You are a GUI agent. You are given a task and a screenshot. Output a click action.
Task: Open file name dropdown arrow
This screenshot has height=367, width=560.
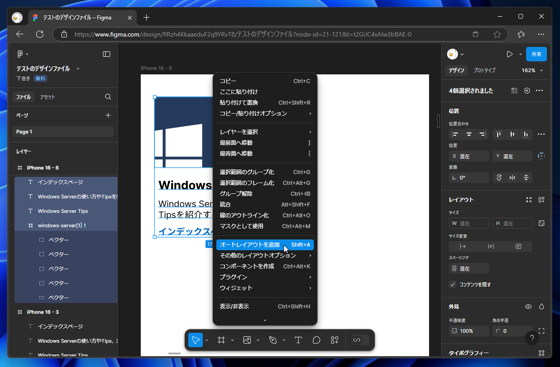point(78,69)
